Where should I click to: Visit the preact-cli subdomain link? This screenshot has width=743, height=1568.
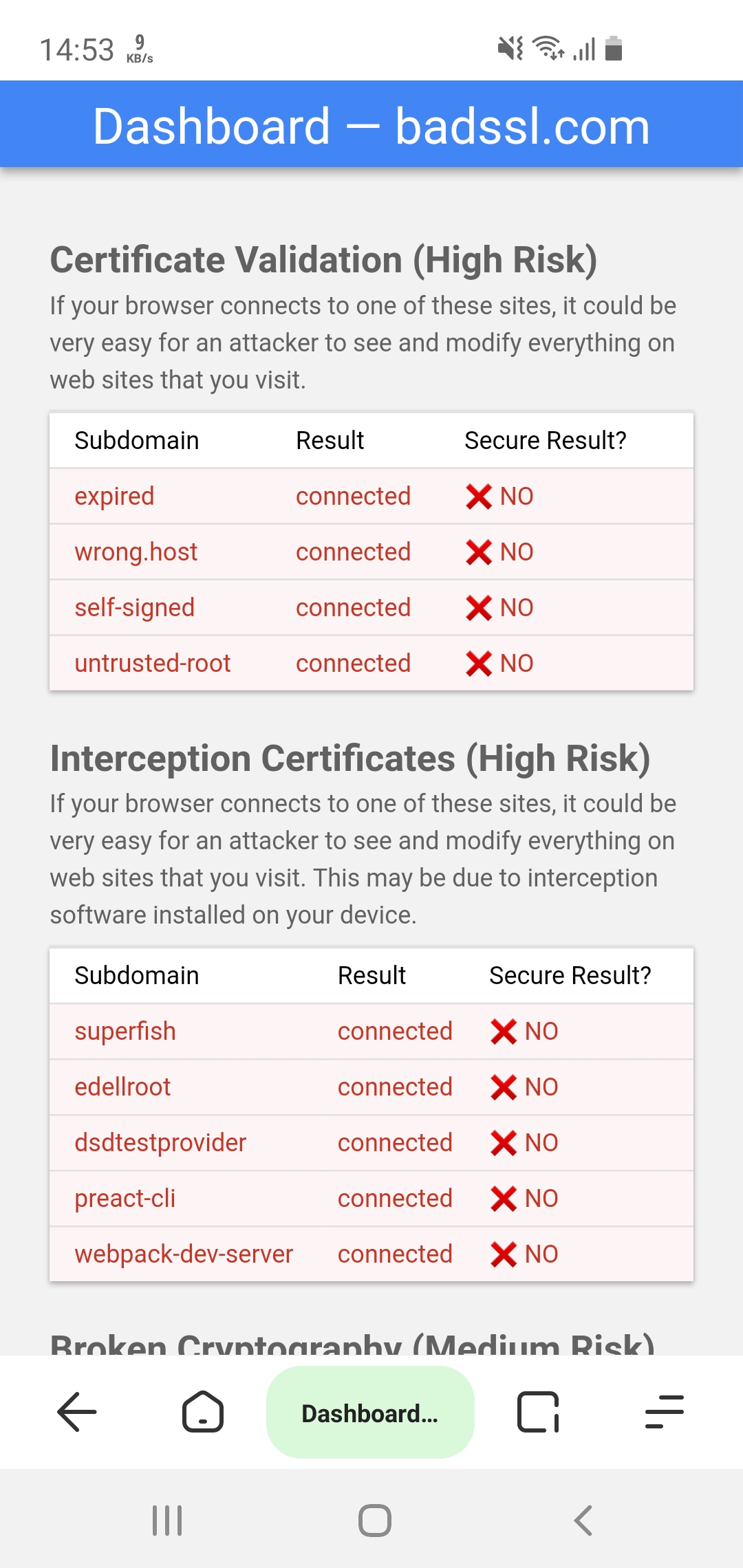pos(125,1198)
